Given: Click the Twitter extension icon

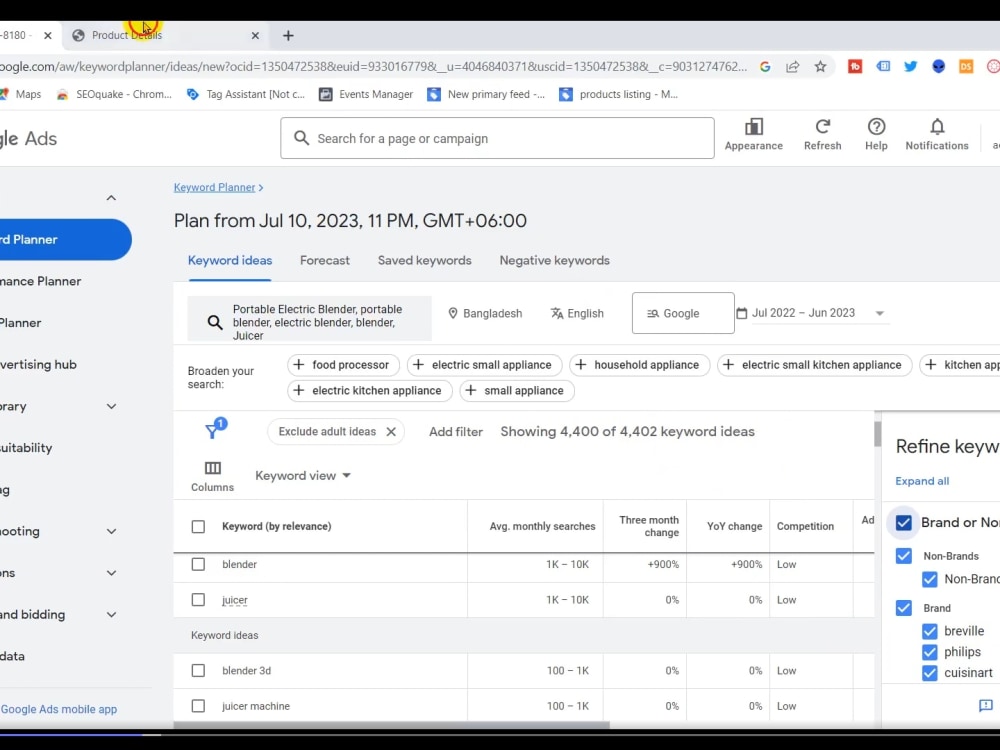Looking at the screenshot, I should point(910,66).
